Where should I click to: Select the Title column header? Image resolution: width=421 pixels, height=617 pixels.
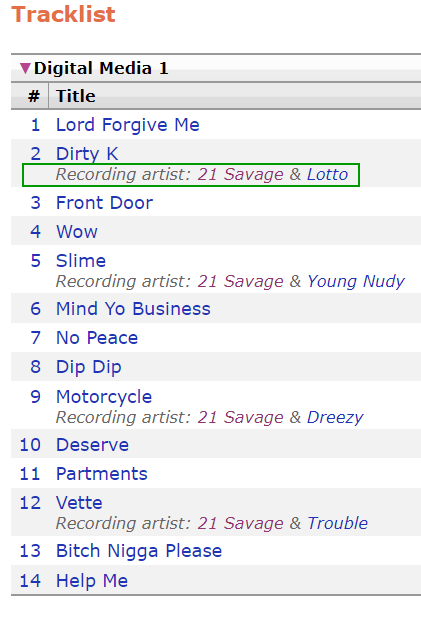point(76,96)
